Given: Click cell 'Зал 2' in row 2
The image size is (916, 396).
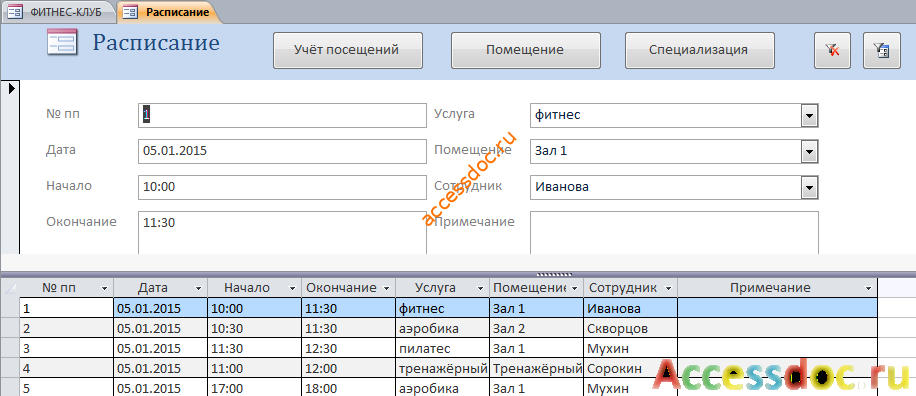Looking at the screenshot, I should pyautogui.click(x=537, y=328).
